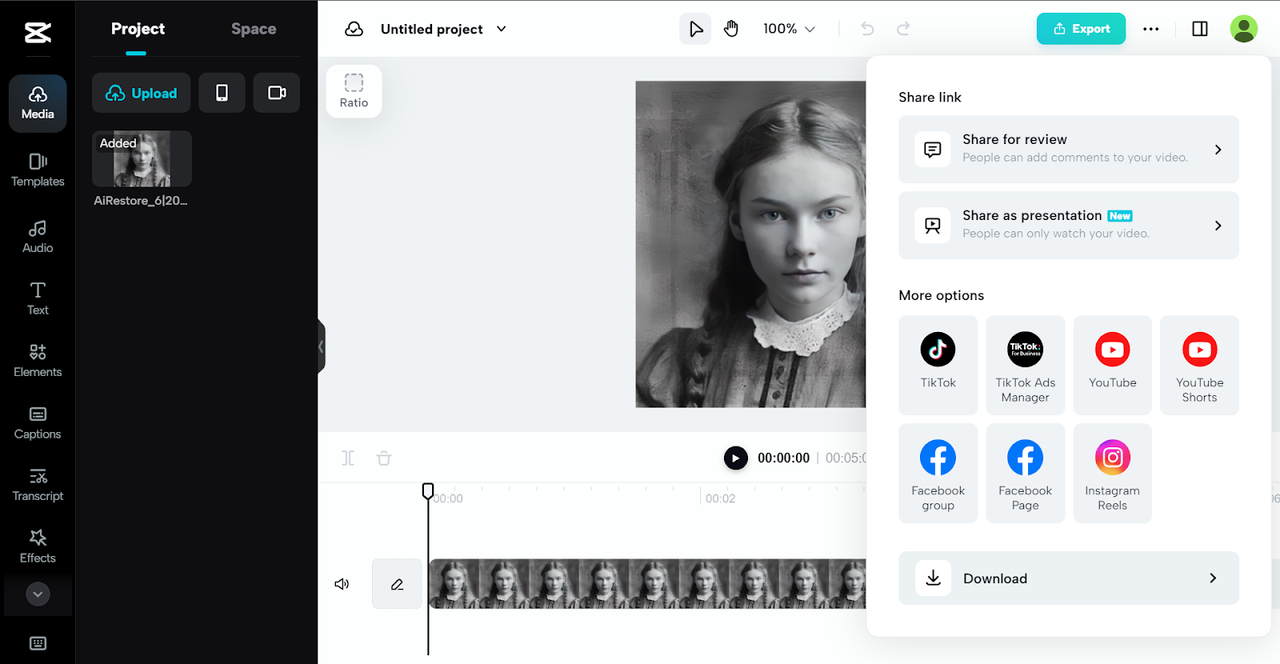
Task: Select the pointer select tool
Action: [696, 29]
